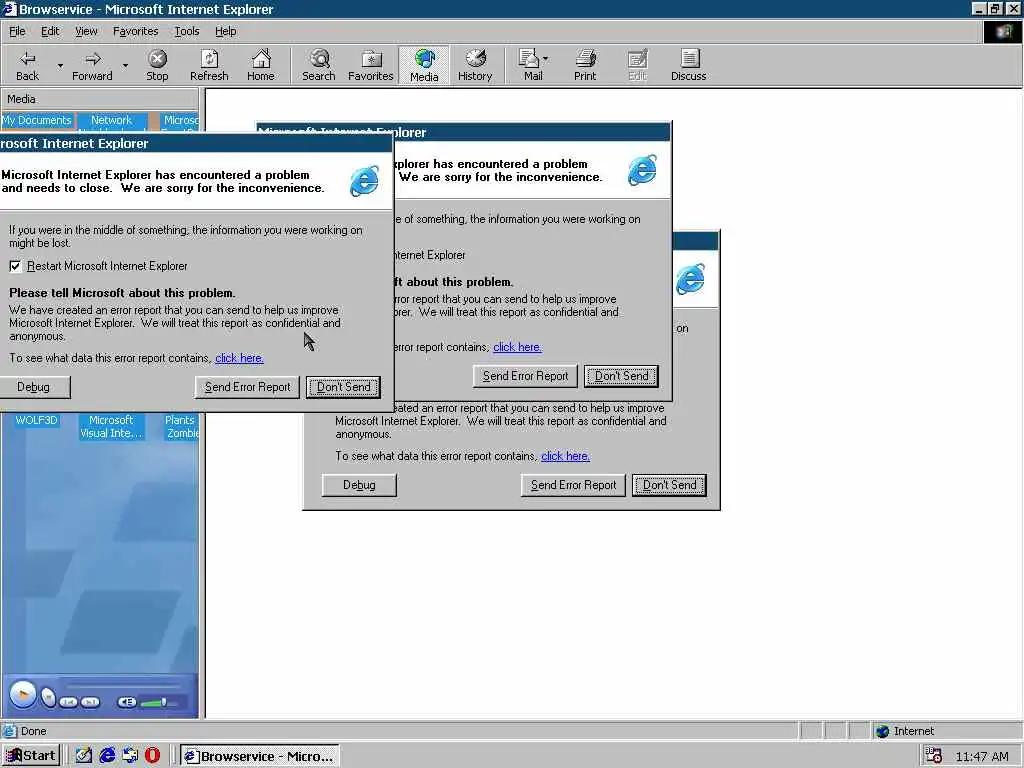Launch Internet Explorer from quick launch
This screenshot has height=768, width=1024.
tap(106, 756)
